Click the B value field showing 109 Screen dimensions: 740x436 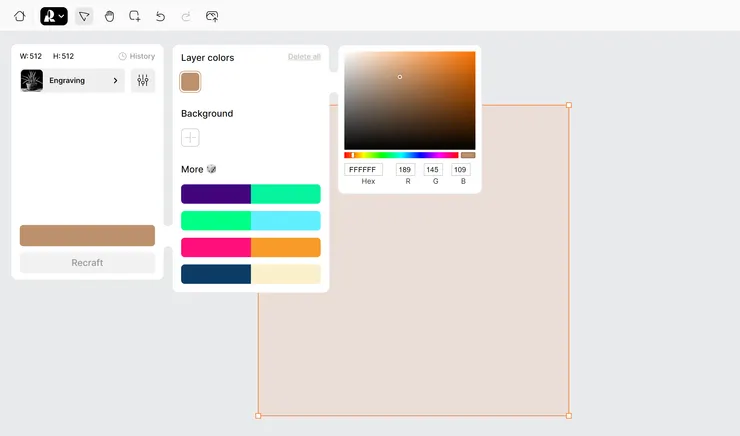[461, 169]
